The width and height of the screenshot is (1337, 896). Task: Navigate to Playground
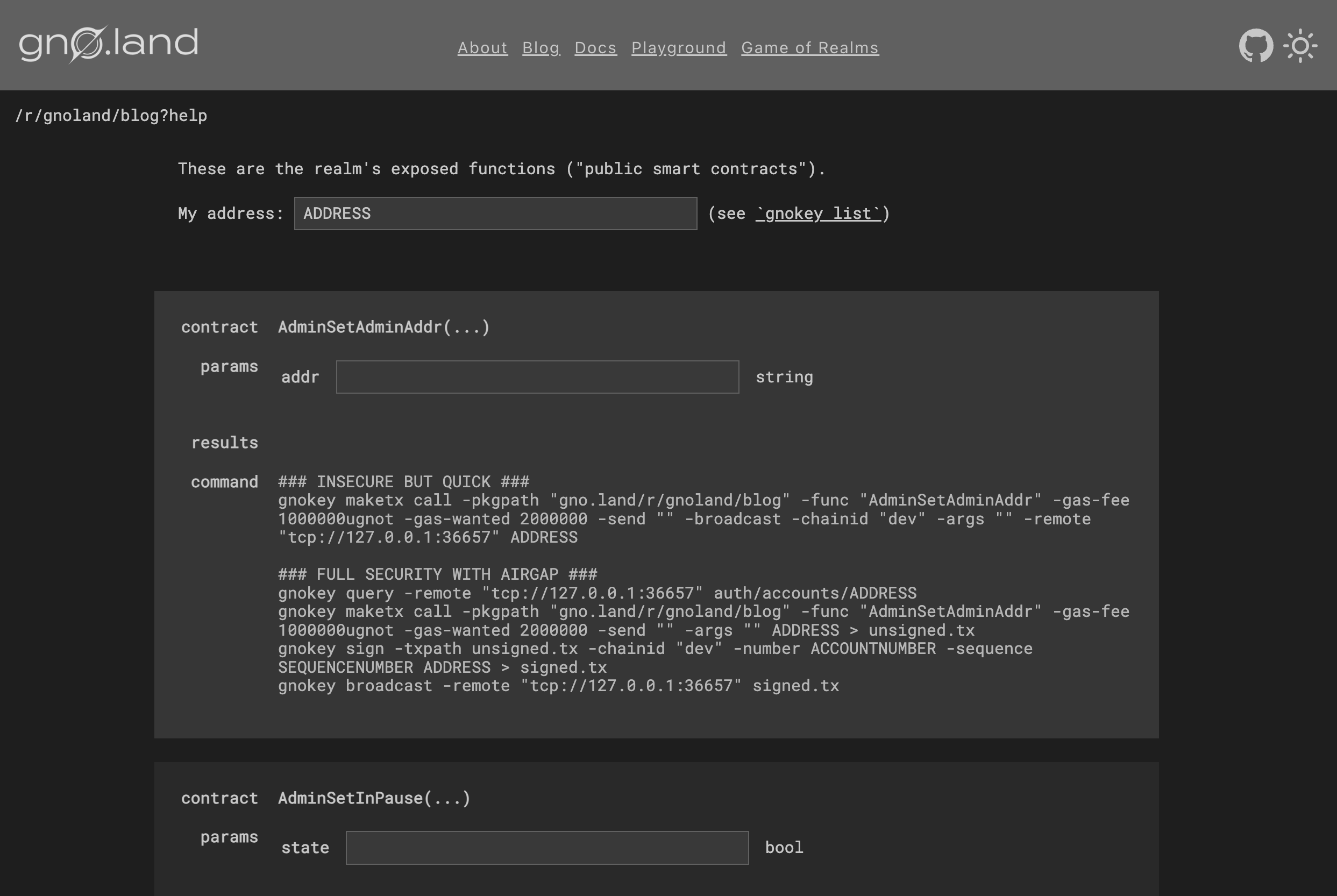(x=679, y=47)
